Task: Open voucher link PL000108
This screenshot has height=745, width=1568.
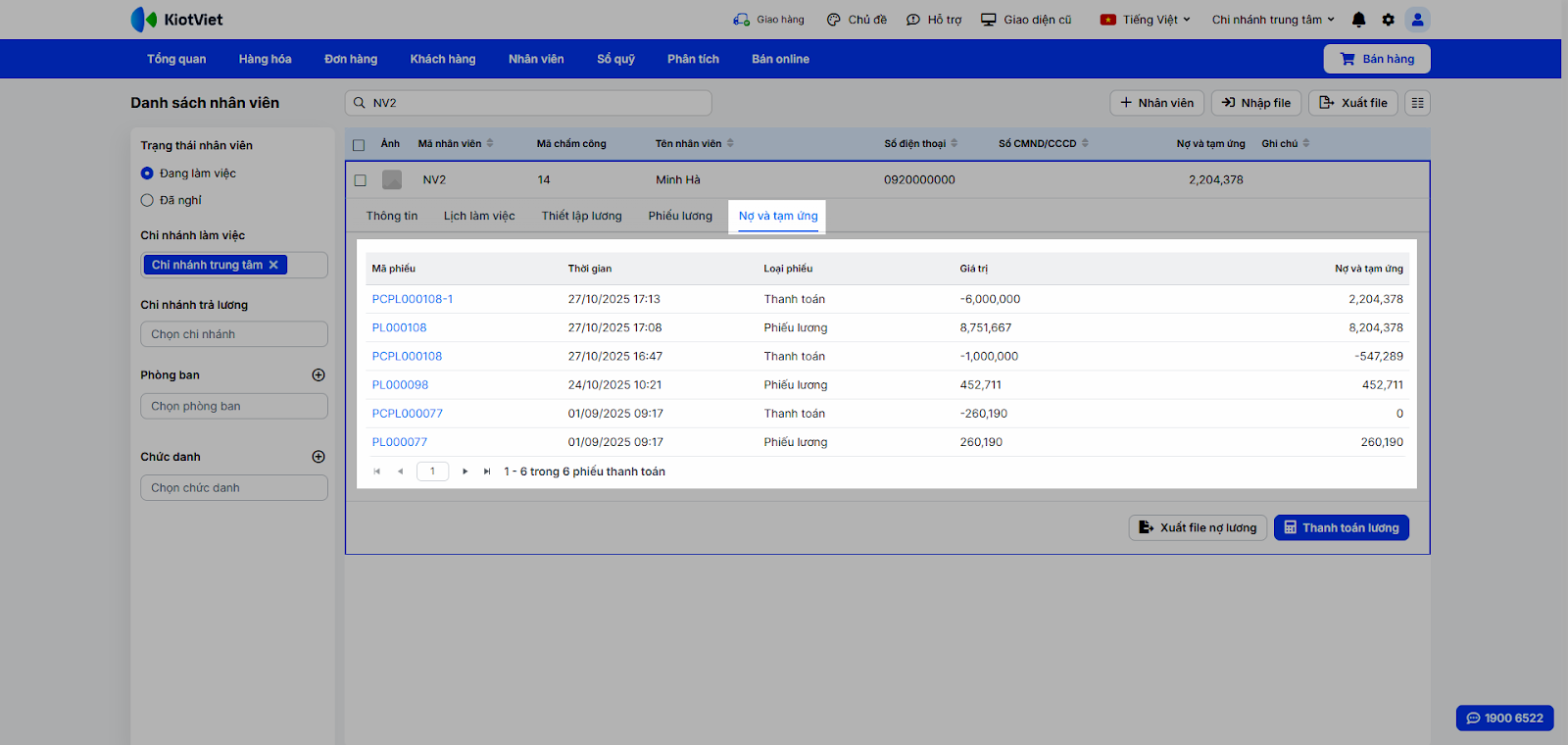Action: tap(399, 327)
